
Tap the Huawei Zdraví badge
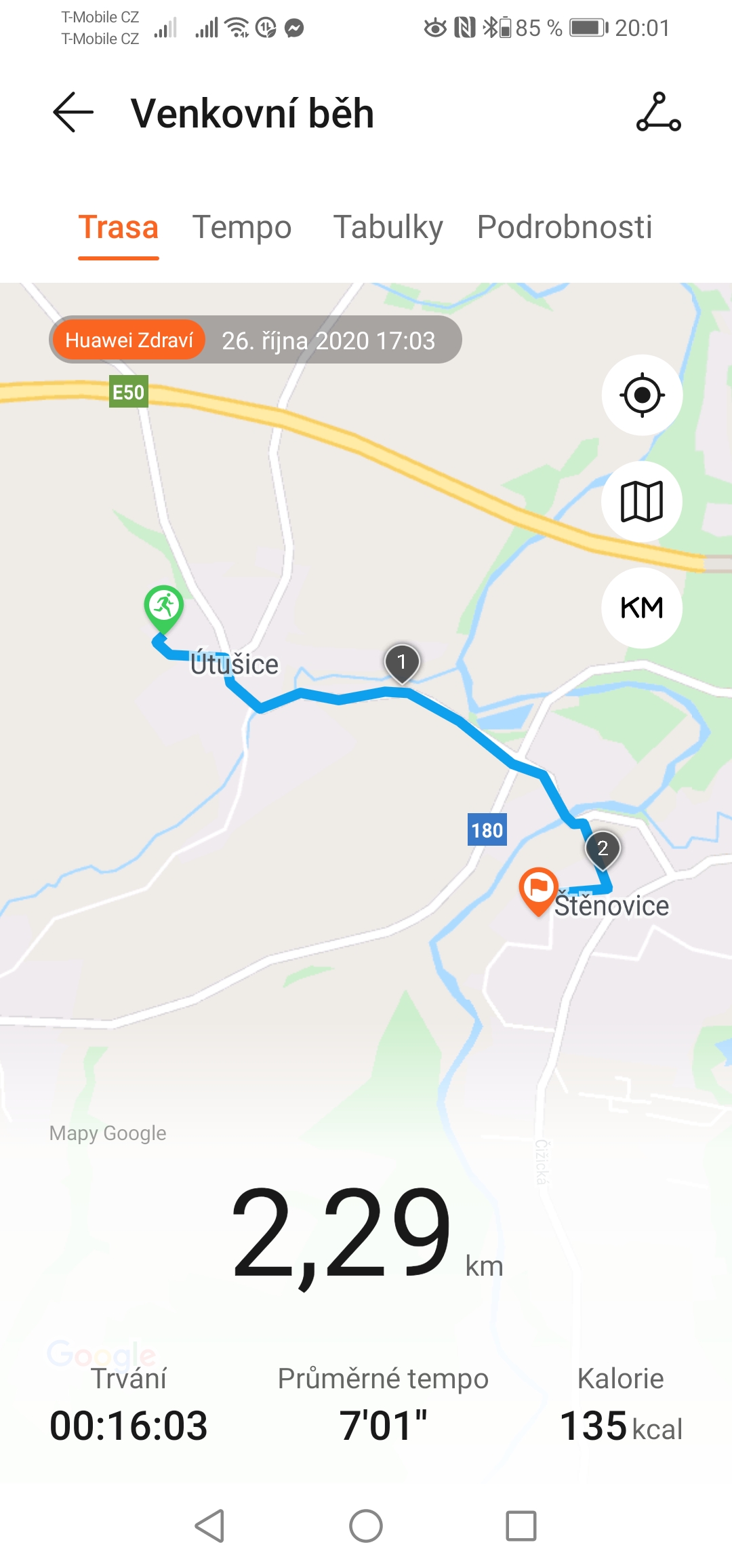click(129, 340)
